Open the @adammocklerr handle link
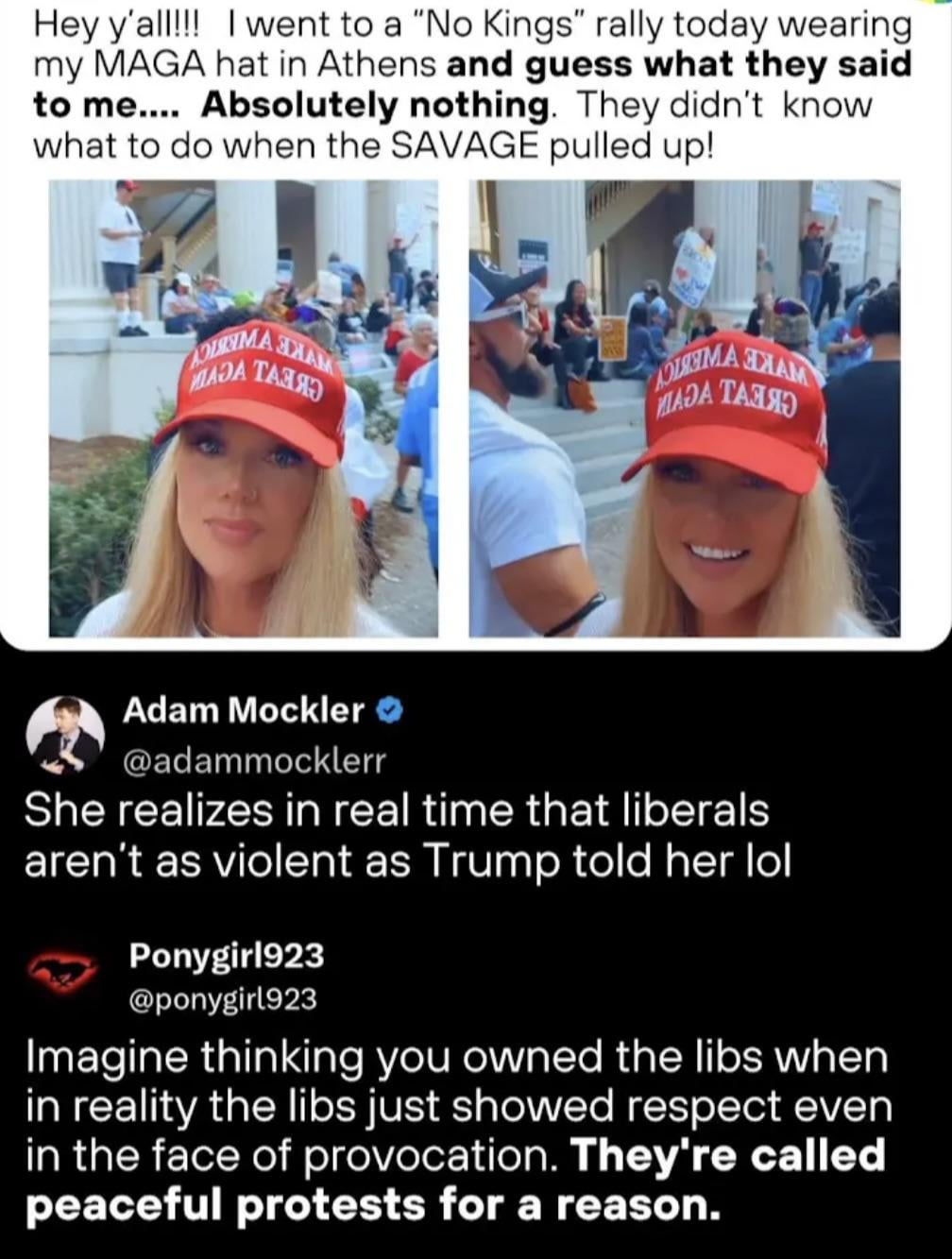The image size is (952, 1259). click(254, 760)
